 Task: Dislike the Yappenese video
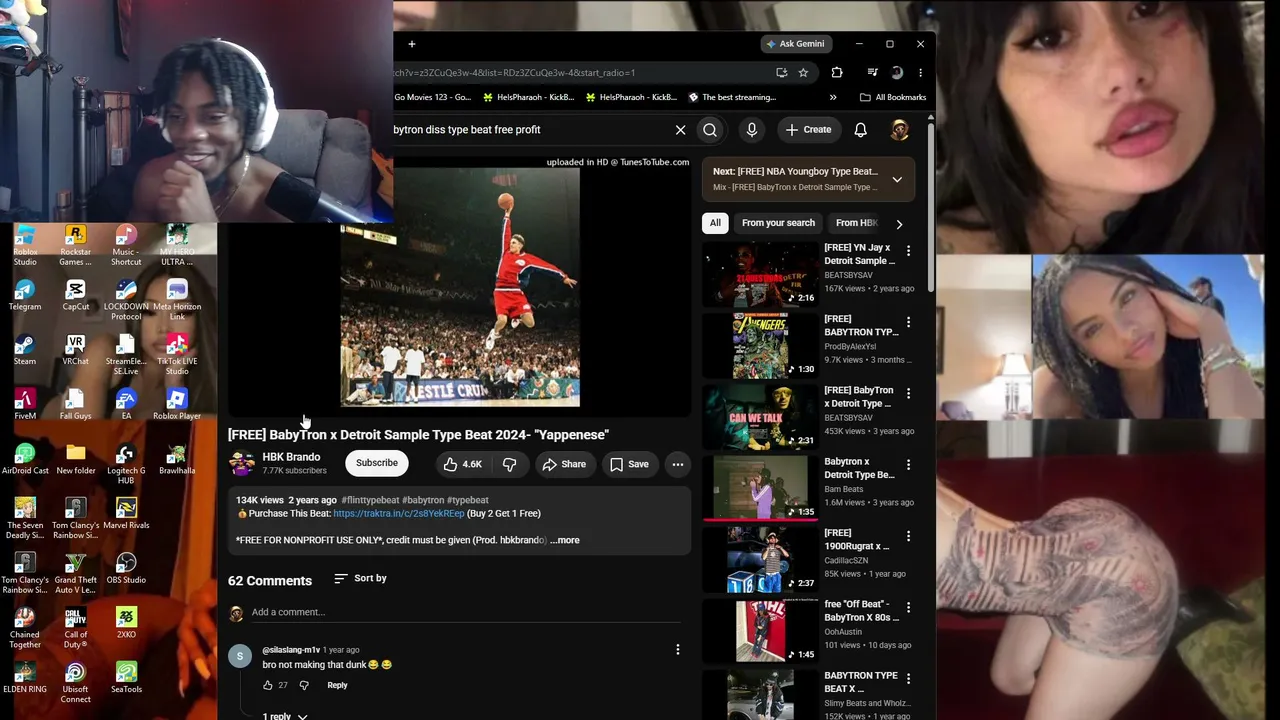click(509, 464)
